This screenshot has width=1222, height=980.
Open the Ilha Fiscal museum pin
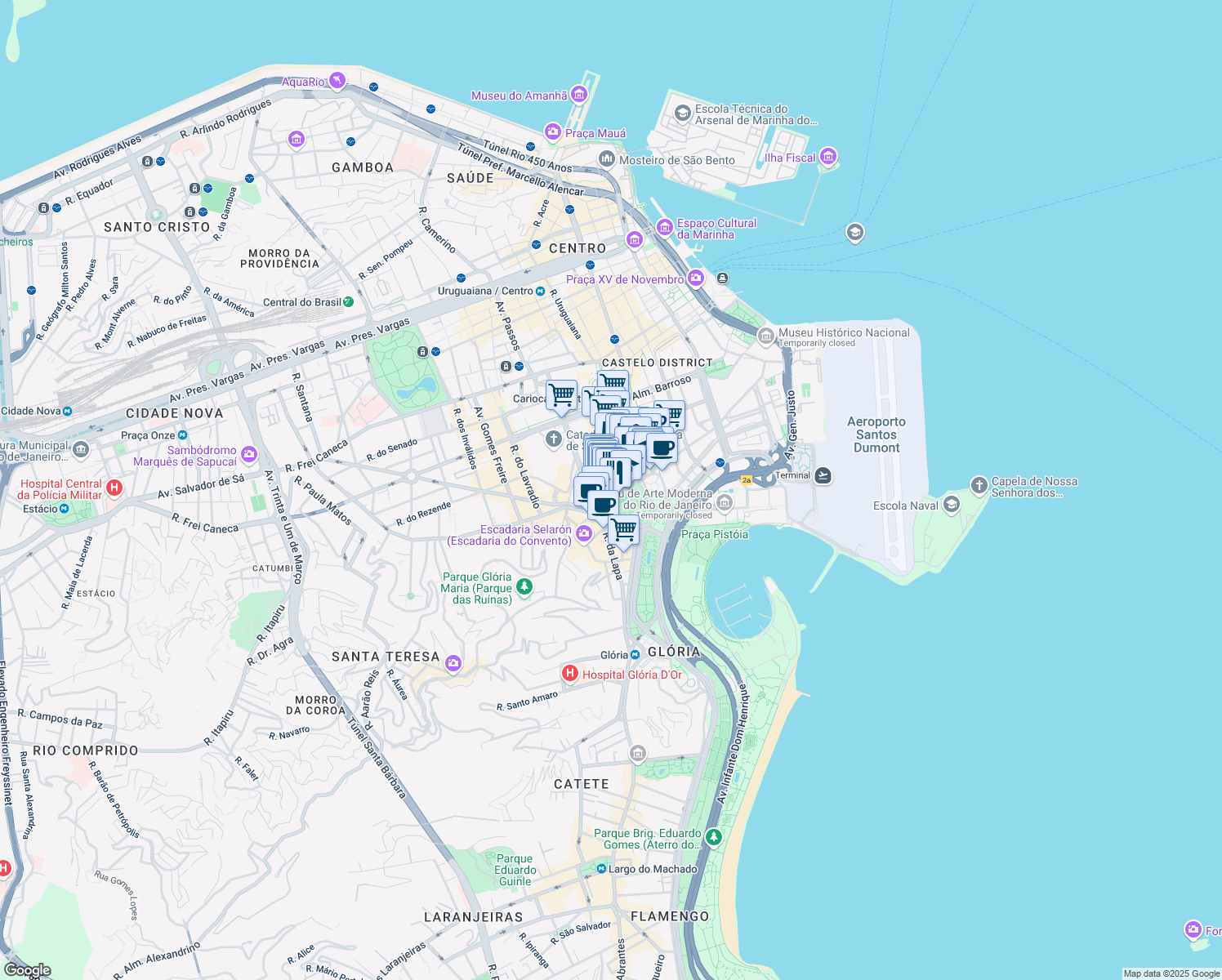point(828,157)
